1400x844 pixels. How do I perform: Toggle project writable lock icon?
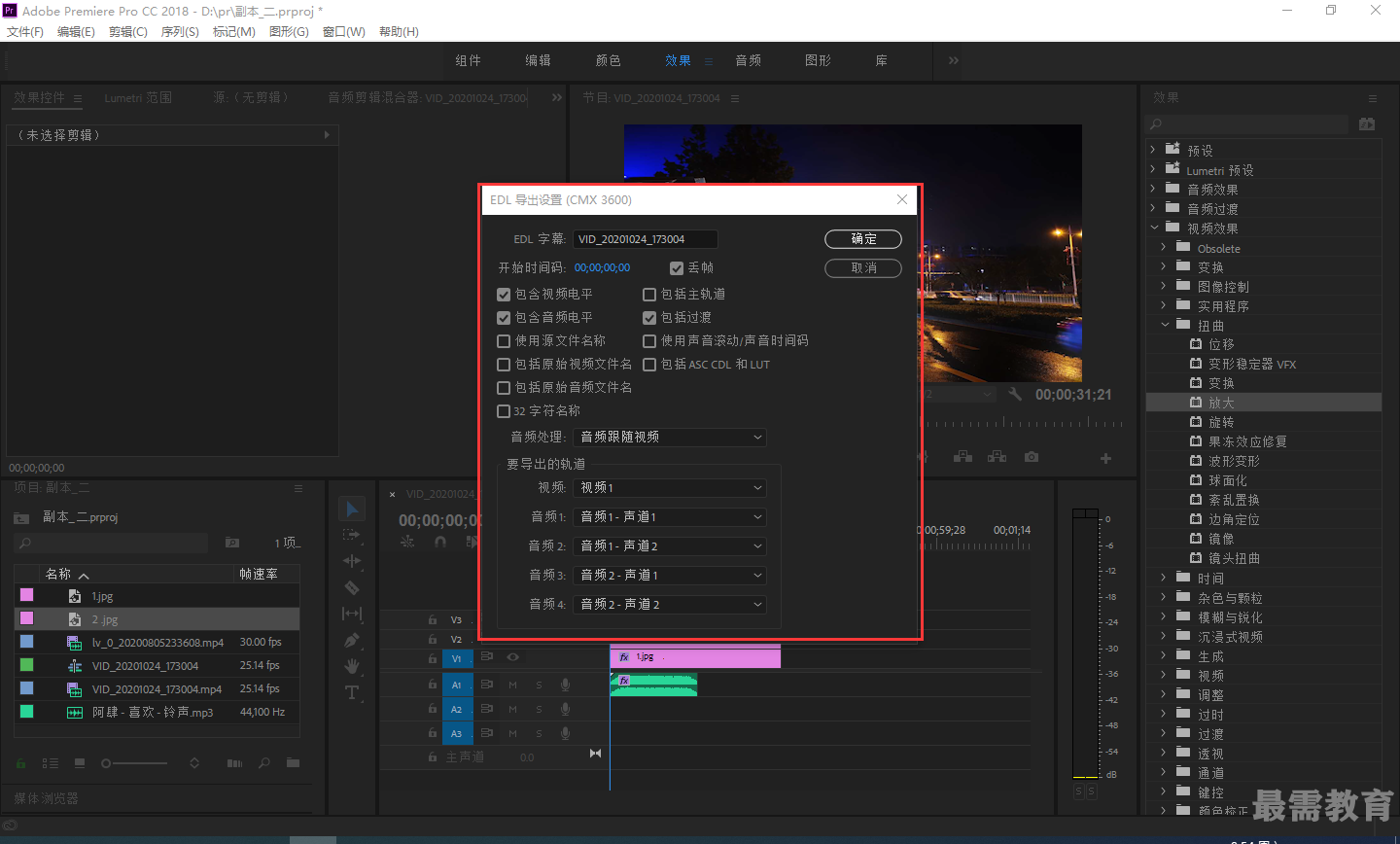tap(21, 763)
